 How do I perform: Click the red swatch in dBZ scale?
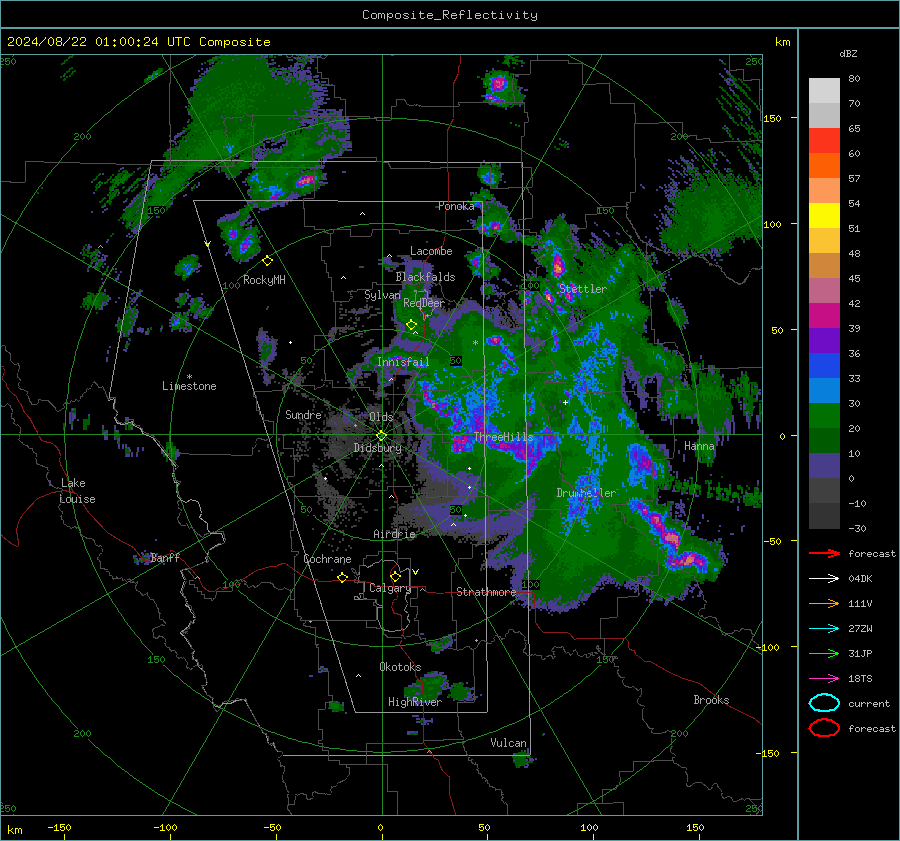(x=824, y=141)
